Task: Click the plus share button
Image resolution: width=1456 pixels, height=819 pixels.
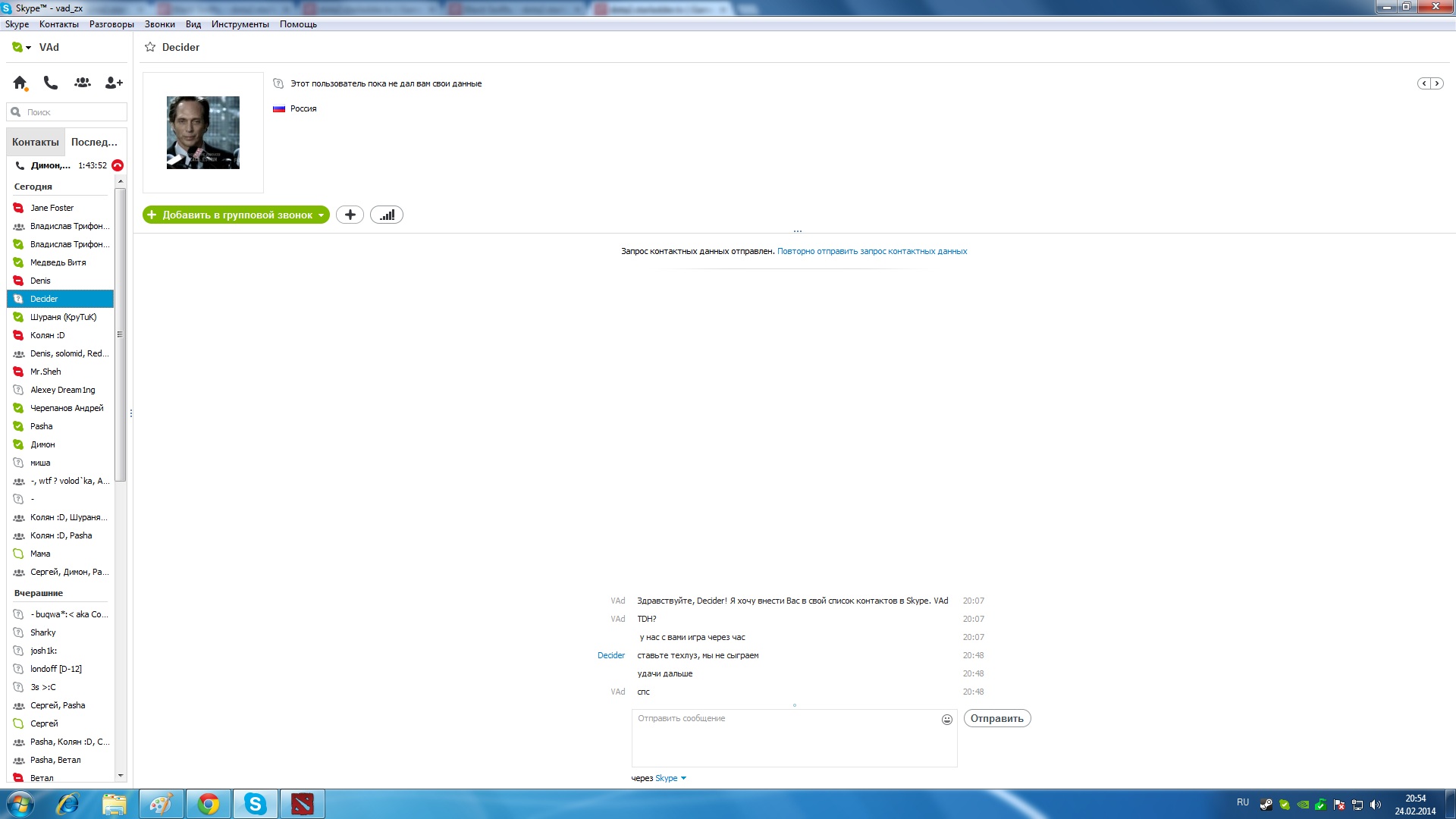Action: click(x=350, y=215)
